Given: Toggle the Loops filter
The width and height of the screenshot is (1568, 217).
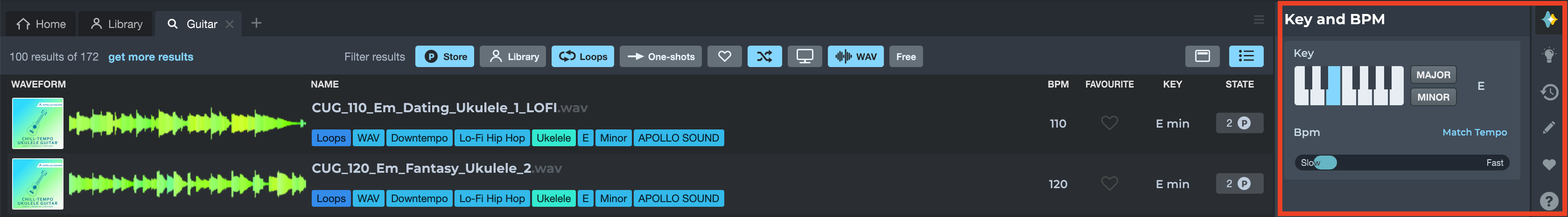Looking at the screenshot, I should (x=582, y=56).
